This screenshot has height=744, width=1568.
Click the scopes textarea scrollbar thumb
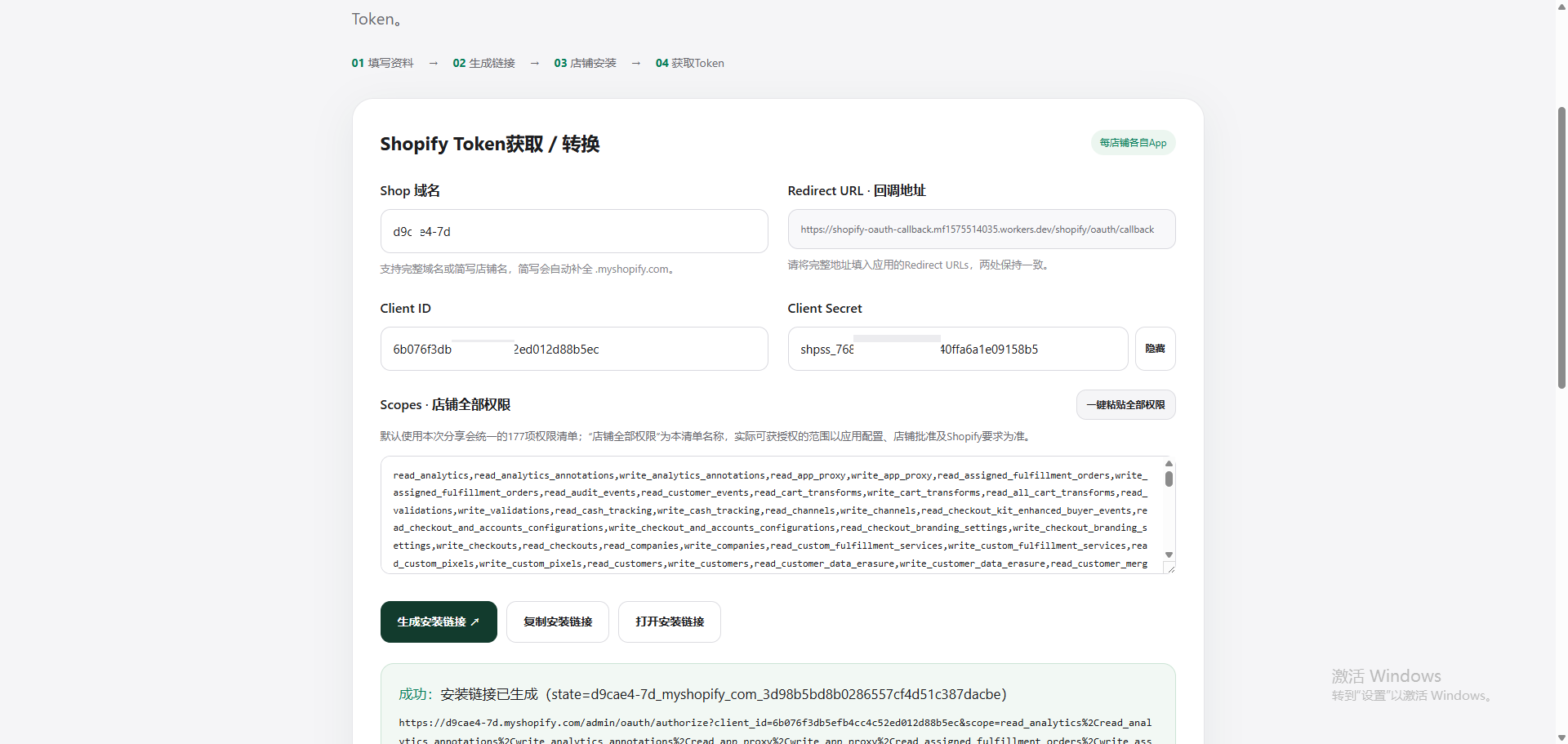click(x=1169, y=479)
